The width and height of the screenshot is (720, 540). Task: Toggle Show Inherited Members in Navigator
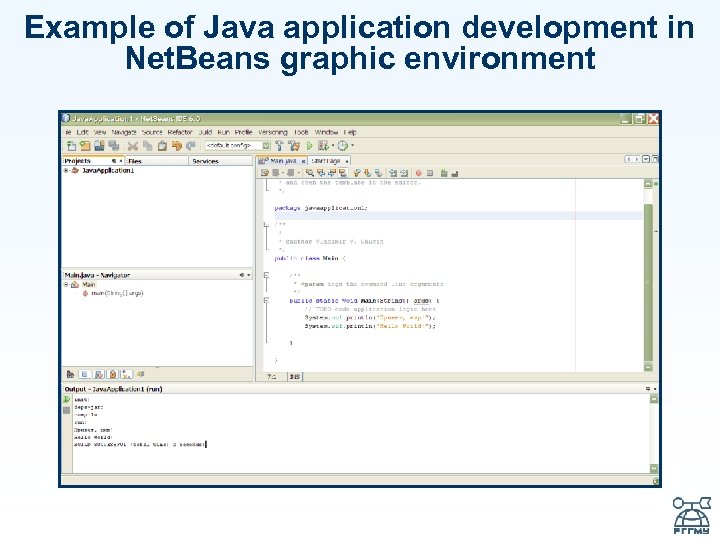click(x=70, y=375)
